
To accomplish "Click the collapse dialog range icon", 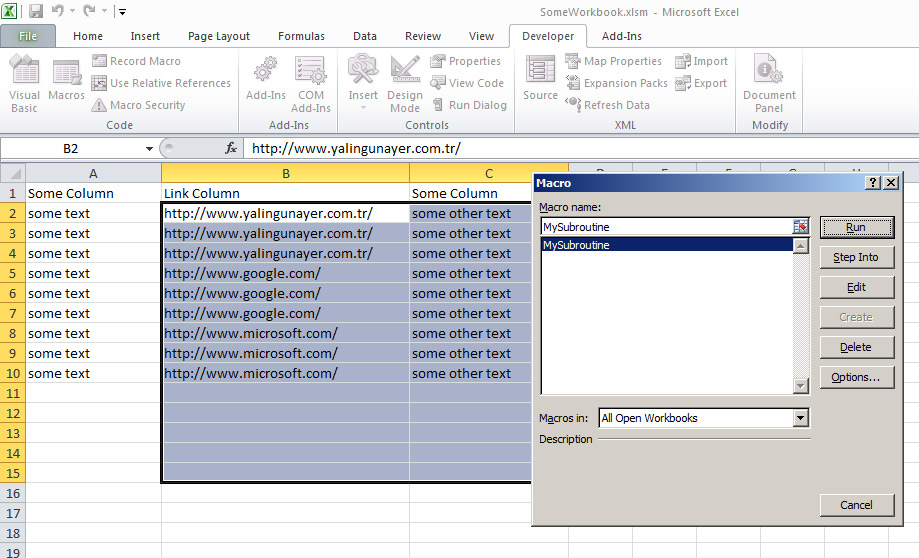I will [800, 227].
